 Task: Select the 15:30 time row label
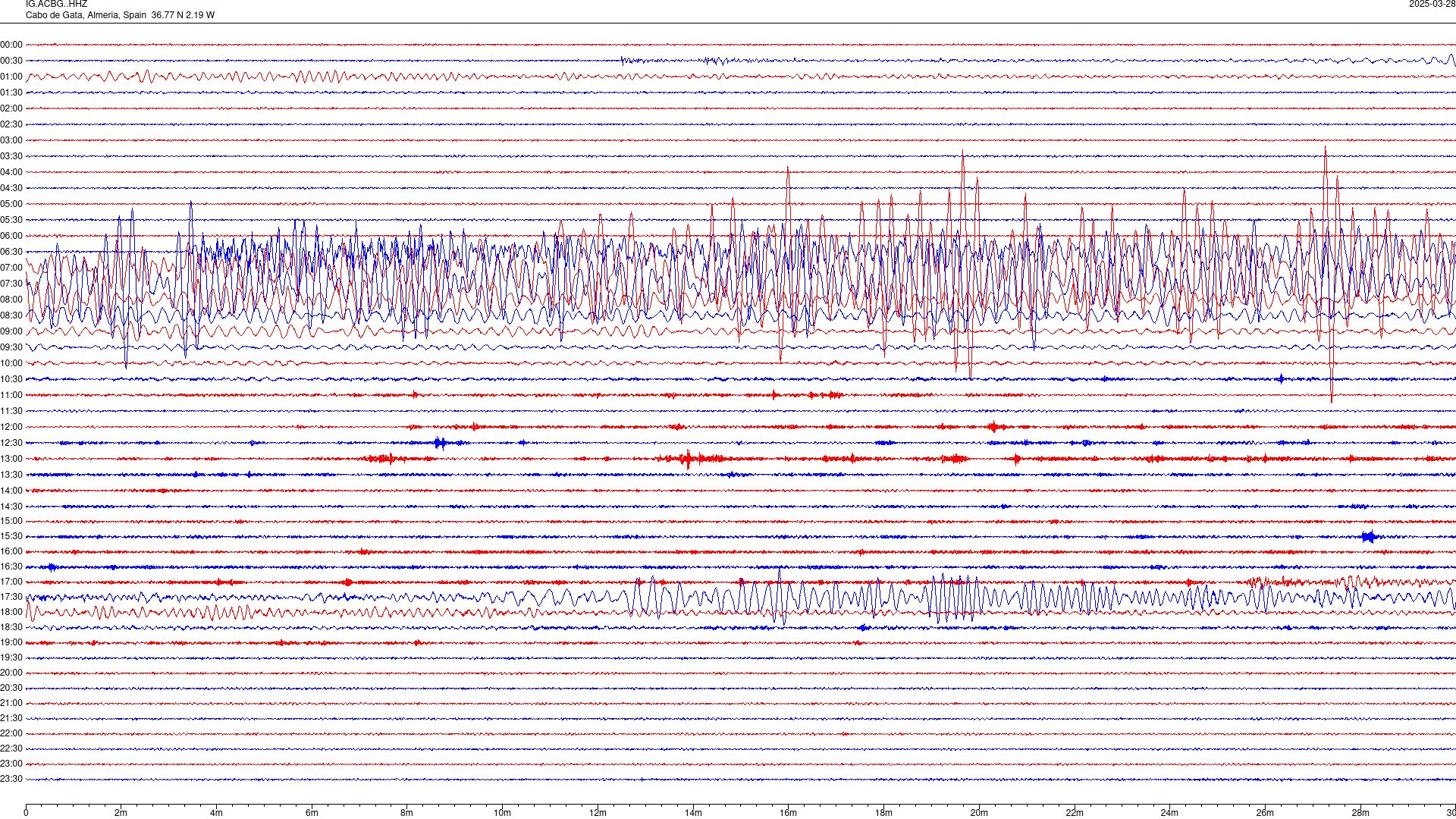click(x=11, y=536)
